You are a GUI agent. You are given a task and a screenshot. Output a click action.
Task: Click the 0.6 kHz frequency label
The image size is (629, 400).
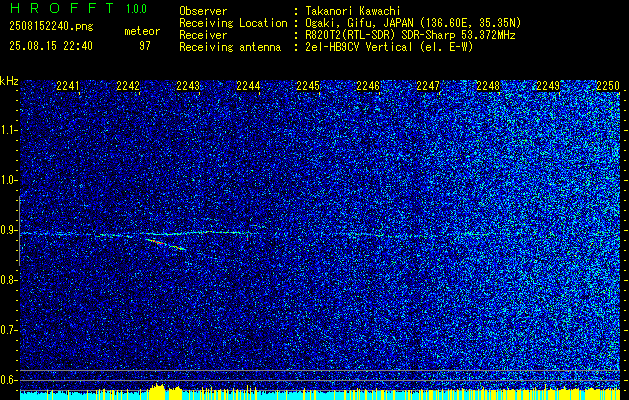pos(8,380)
